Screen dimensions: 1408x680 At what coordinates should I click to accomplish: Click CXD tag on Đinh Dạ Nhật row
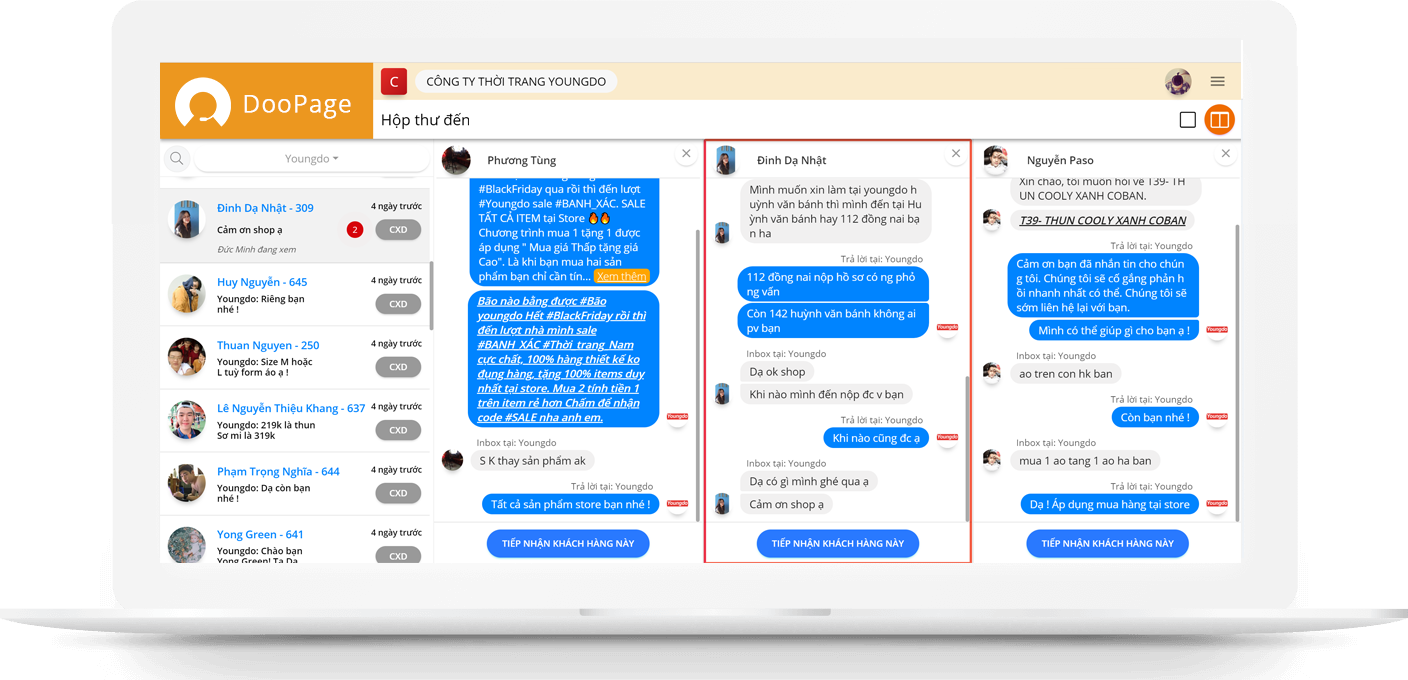398,230
